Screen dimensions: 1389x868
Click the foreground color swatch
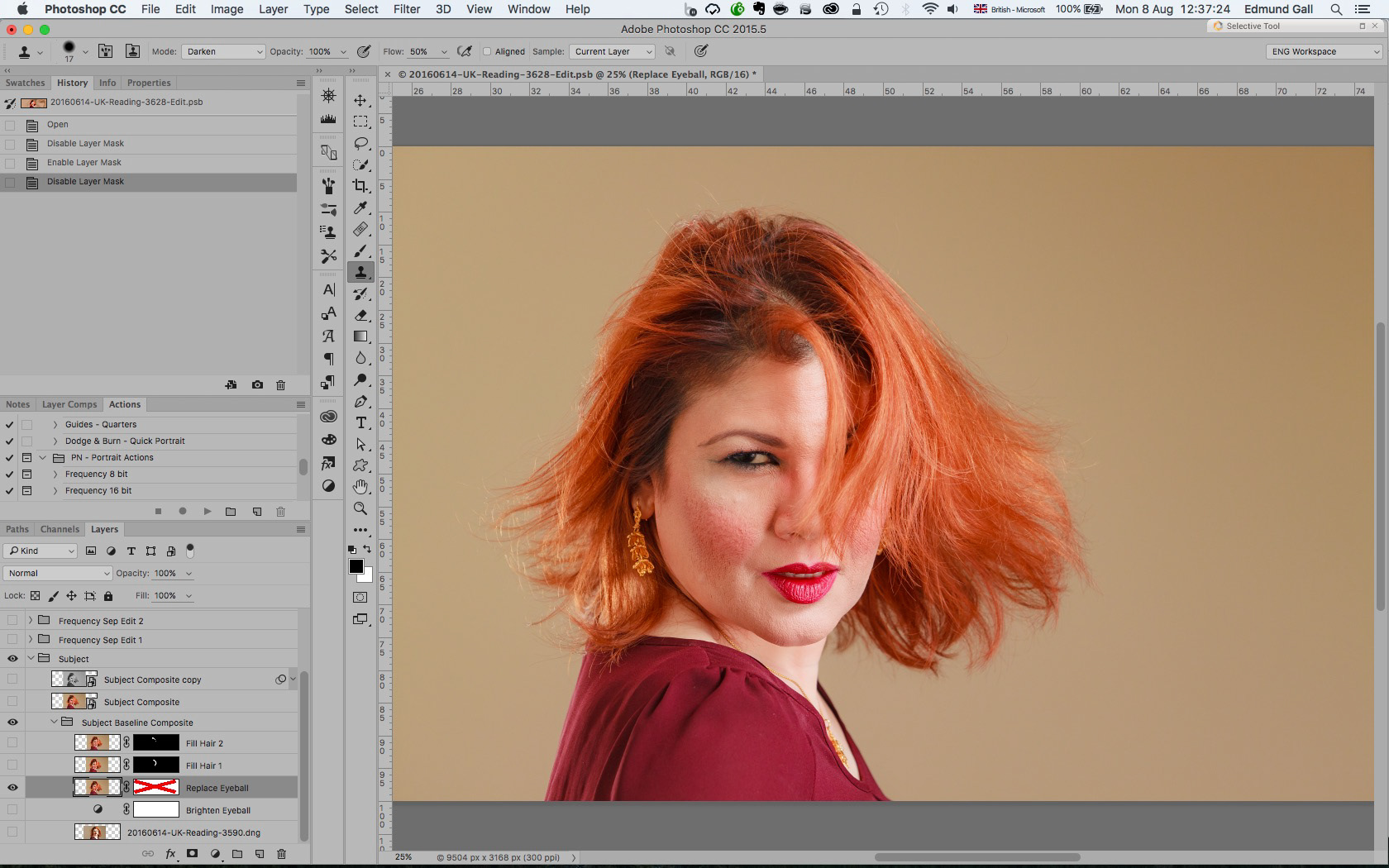click(356, 566)
